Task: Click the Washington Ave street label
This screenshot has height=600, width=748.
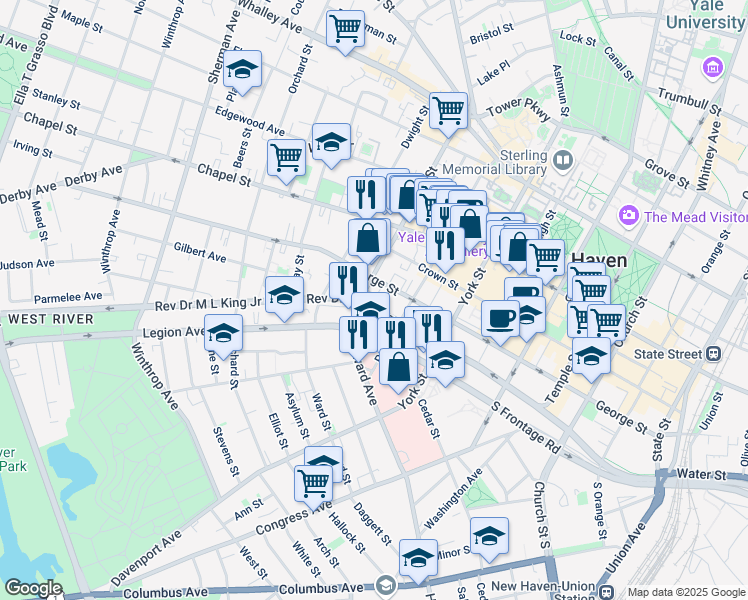Action: (x=453, y=499)
